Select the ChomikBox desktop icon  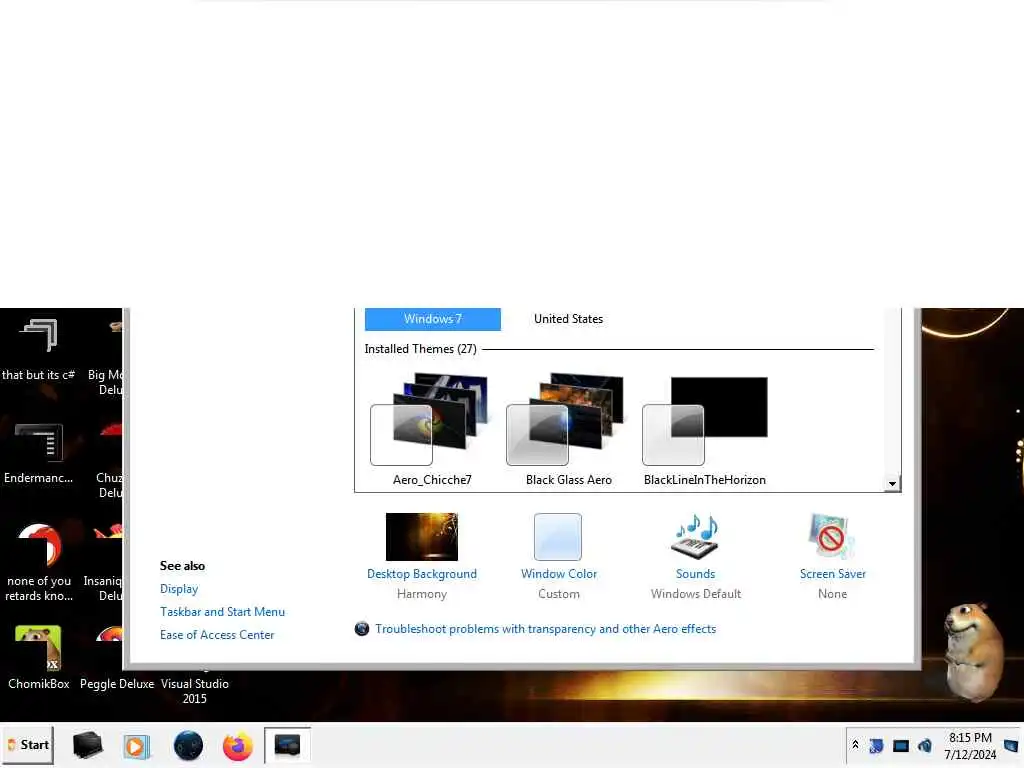click(39, 658)
